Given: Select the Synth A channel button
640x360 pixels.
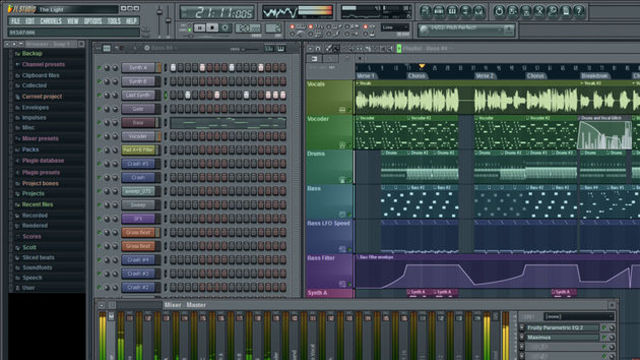Looking at the screenshot, I should [x=138, y=67].
